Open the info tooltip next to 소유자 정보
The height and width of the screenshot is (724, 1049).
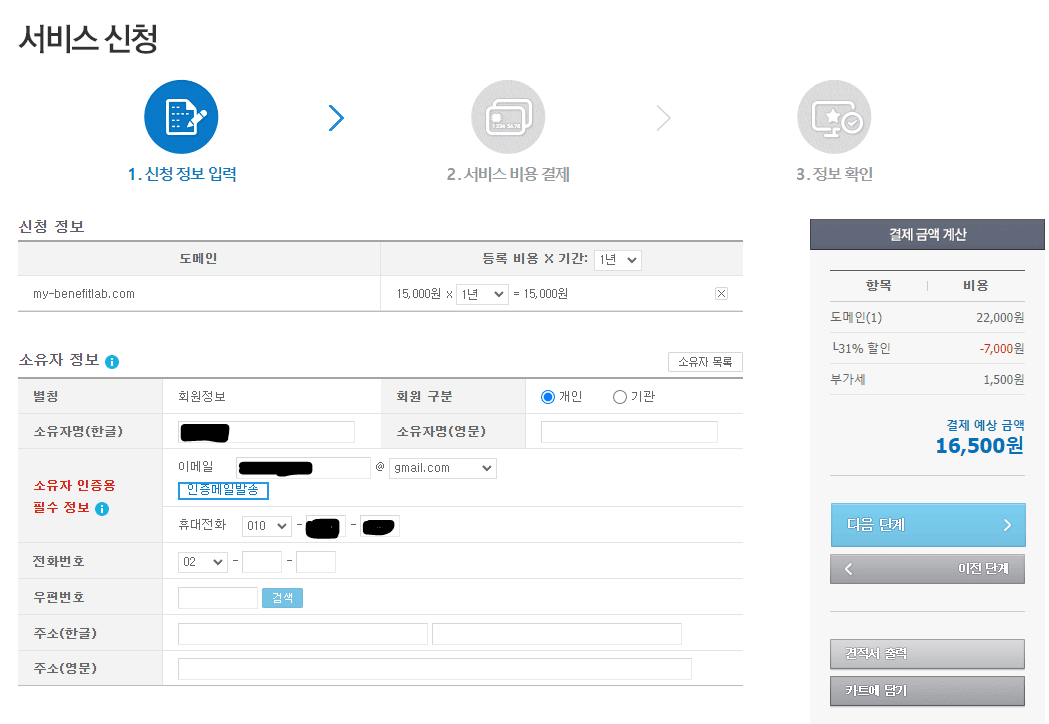[x=110, y=361]
